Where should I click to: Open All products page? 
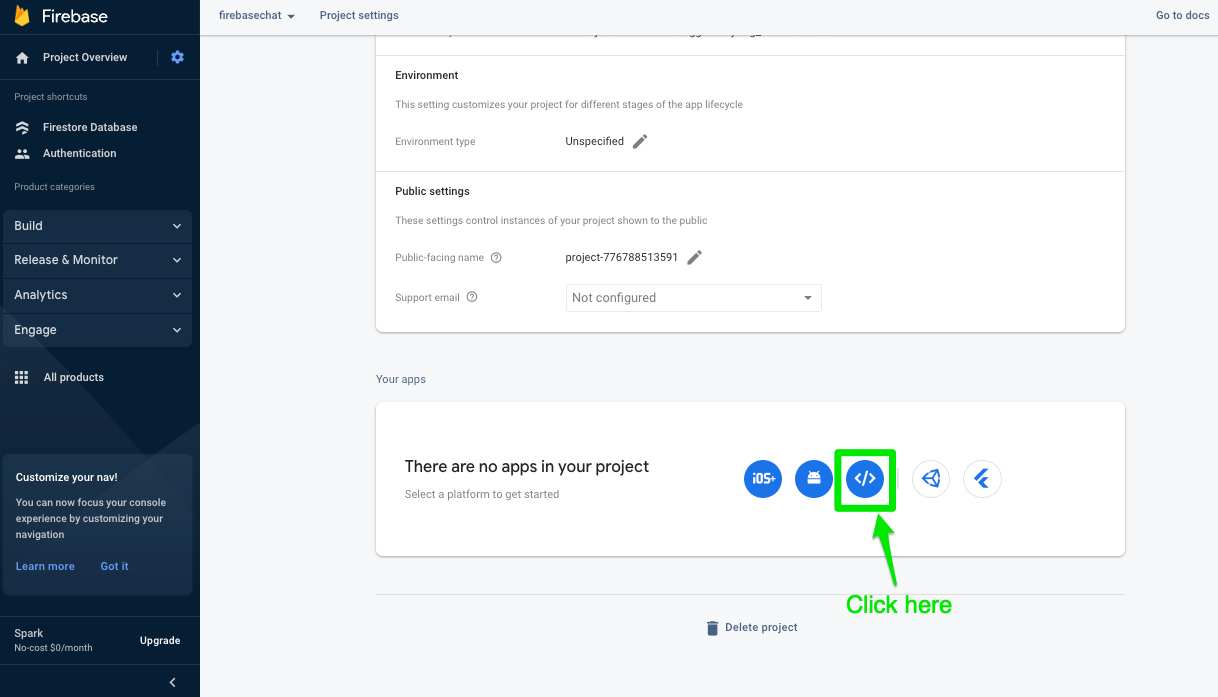(73, 378)
